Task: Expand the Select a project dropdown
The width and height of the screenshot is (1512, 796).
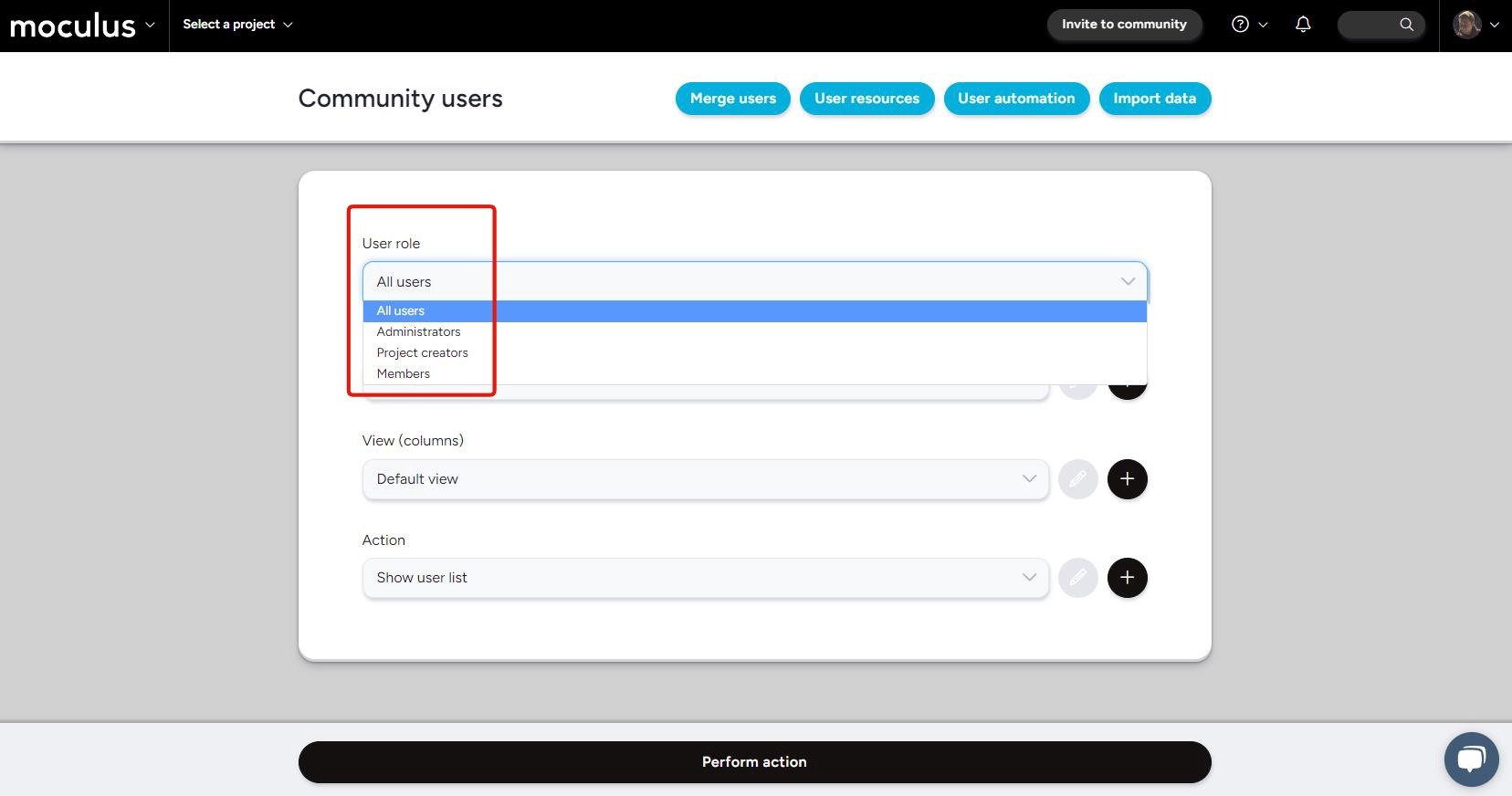Action: 237,25
